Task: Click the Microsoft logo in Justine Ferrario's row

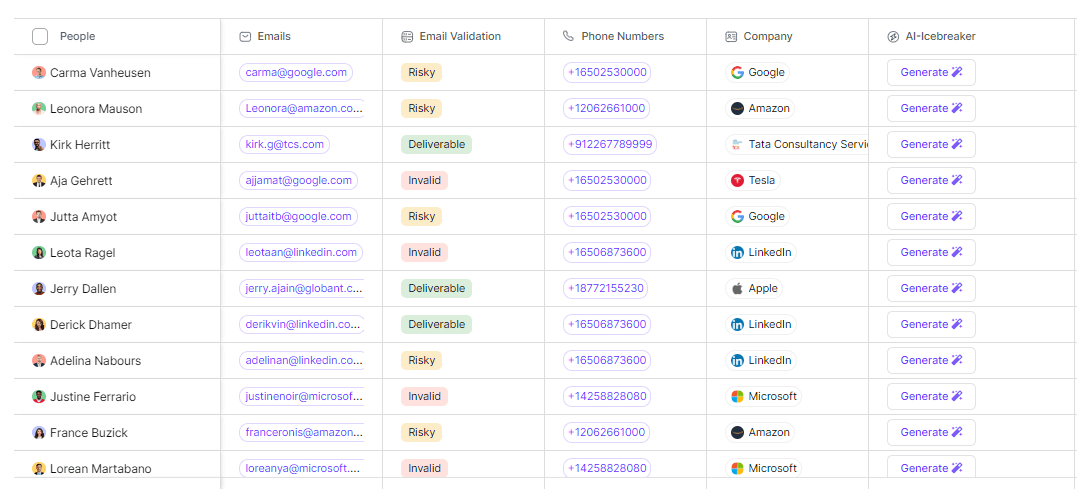Action: 738,397
